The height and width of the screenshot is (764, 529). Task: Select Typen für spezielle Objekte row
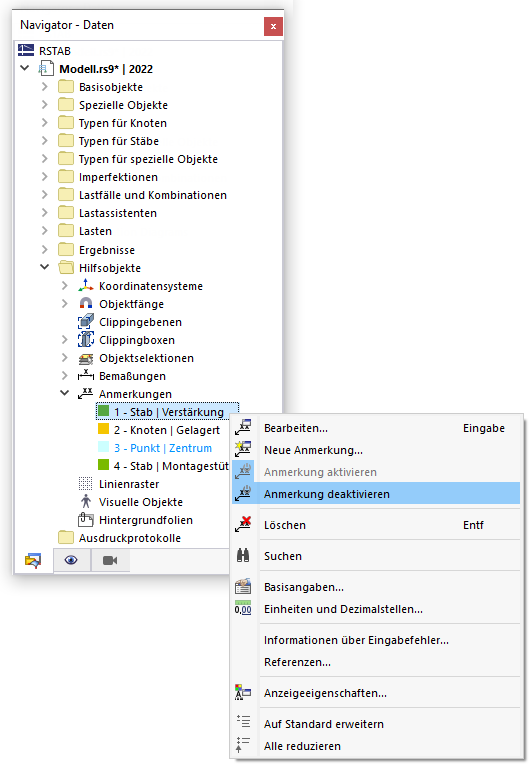pos(148,159)
